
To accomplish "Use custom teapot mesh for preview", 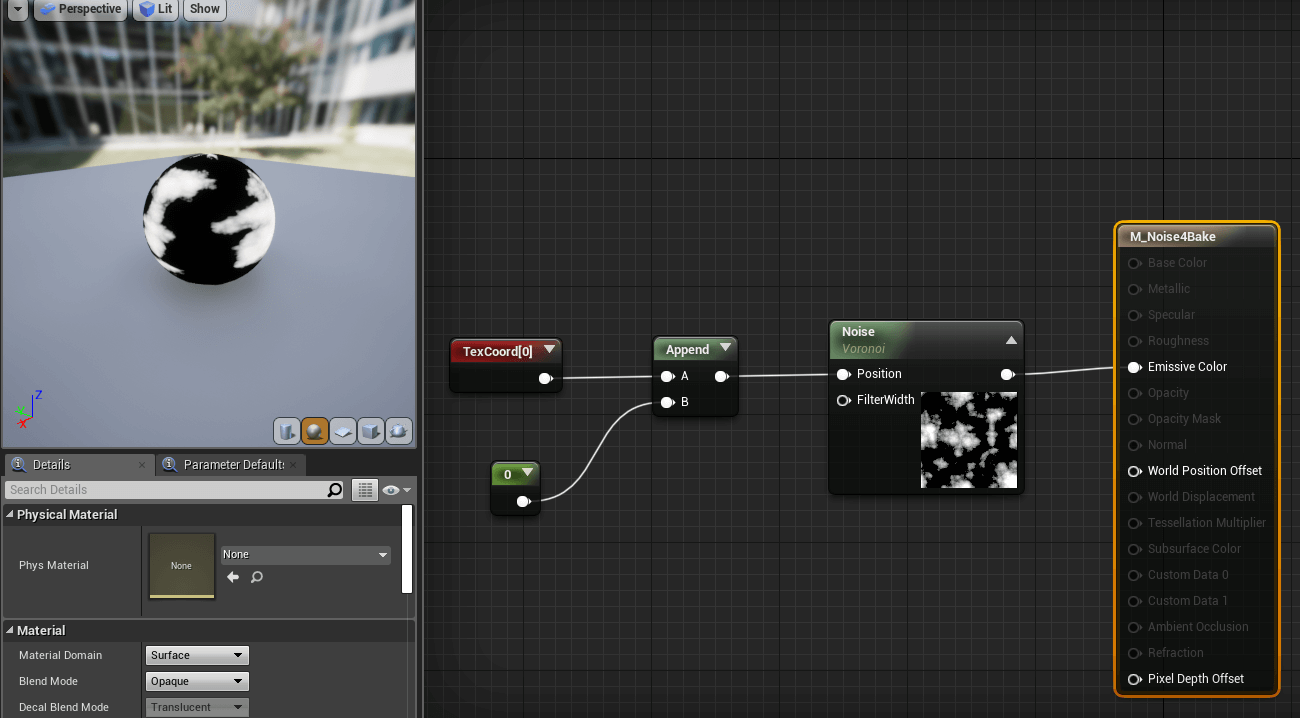I will [x=399, y=431].
